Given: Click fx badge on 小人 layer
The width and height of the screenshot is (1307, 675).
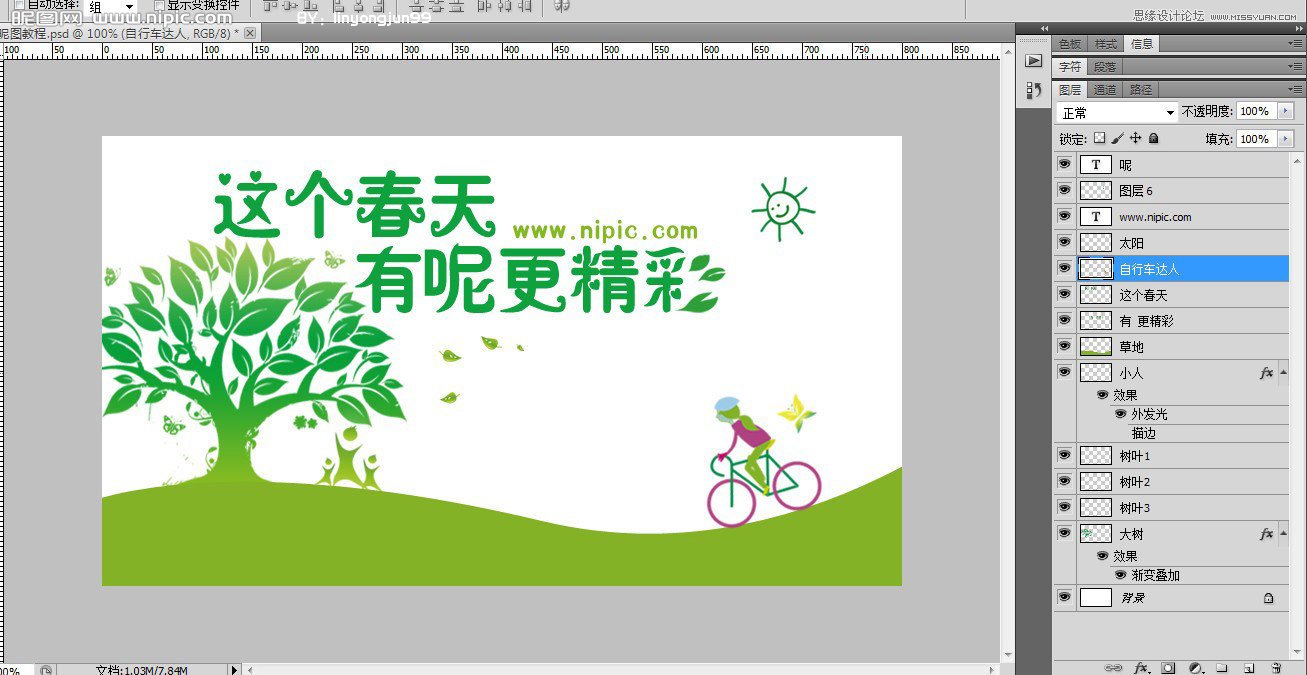Looking at the screenshot, I should (x=1267, y=373).
